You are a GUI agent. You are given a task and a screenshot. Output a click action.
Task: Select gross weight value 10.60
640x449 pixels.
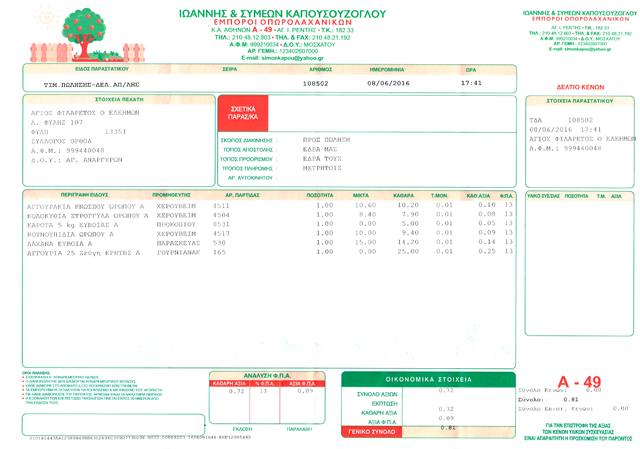tap(365, 205)
